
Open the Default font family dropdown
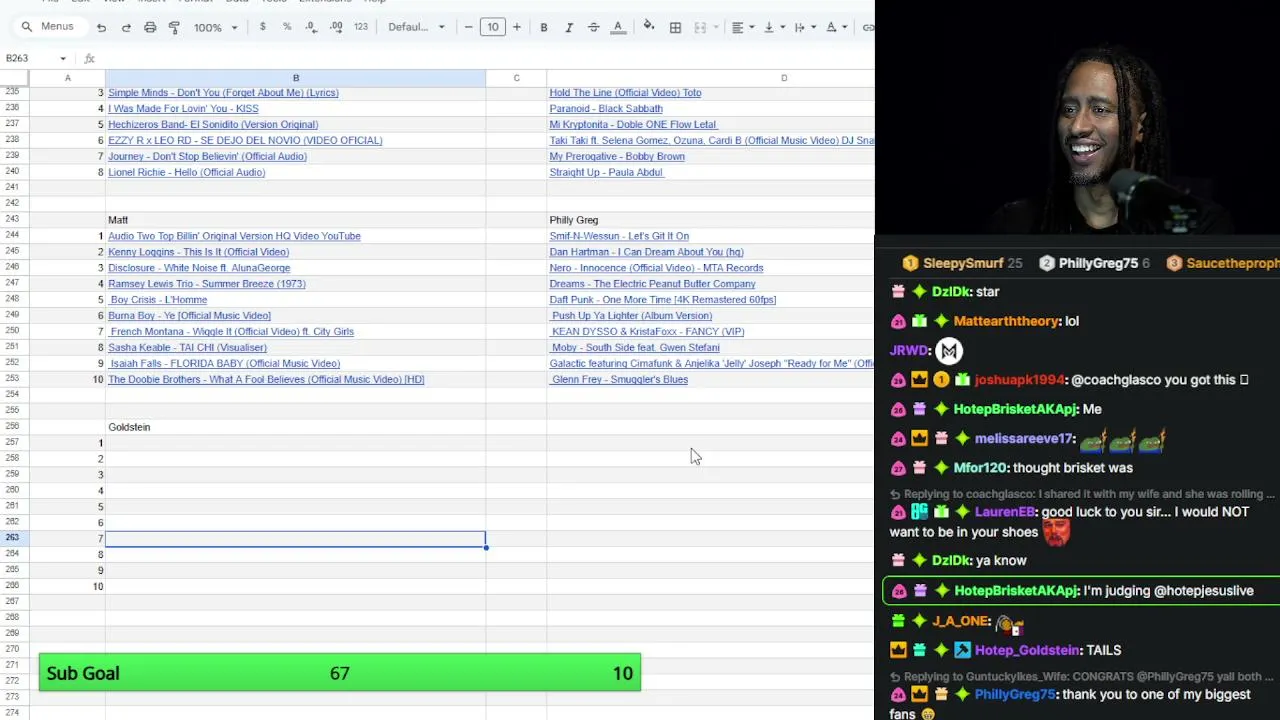(x=416, y=27)
